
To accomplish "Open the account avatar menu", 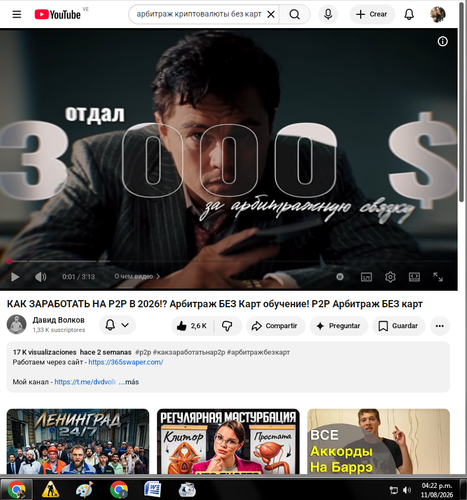I will coord(438,14).
